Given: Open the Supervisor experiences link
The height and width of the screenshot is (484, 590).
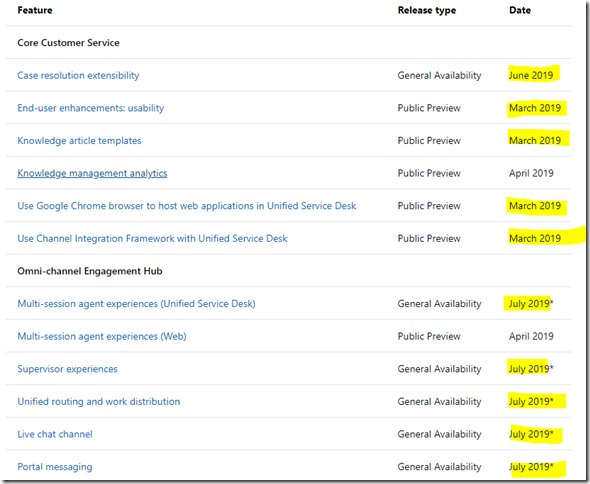Looking at the screenshot, I should (x=67, y=369).
